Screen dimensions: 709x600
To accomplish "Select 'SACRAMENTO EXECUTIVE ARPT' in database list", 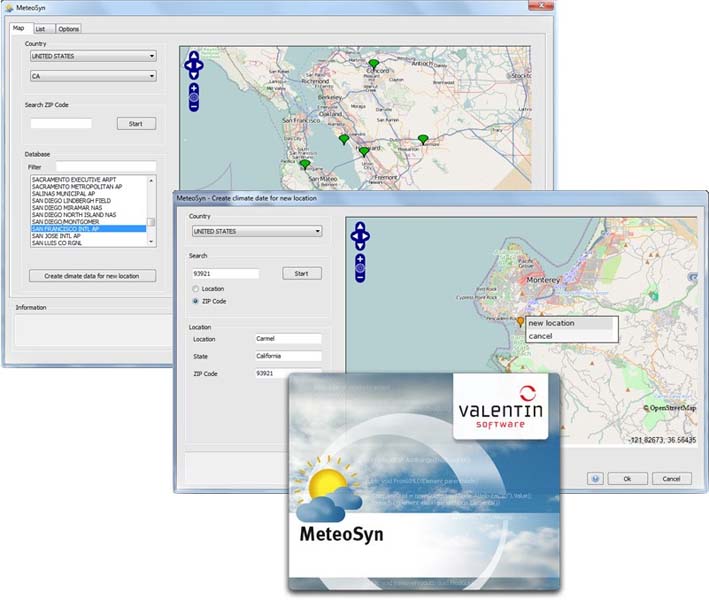I will [x=88, y=180].
